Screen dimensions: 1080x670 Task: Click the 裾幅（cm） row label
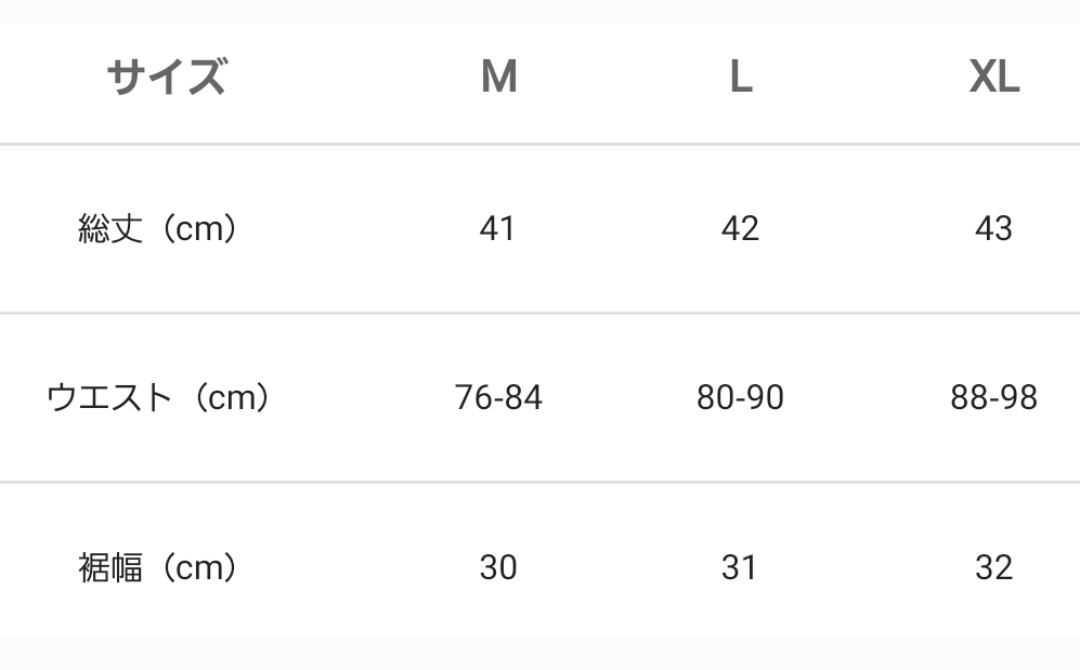pos(160,568)
